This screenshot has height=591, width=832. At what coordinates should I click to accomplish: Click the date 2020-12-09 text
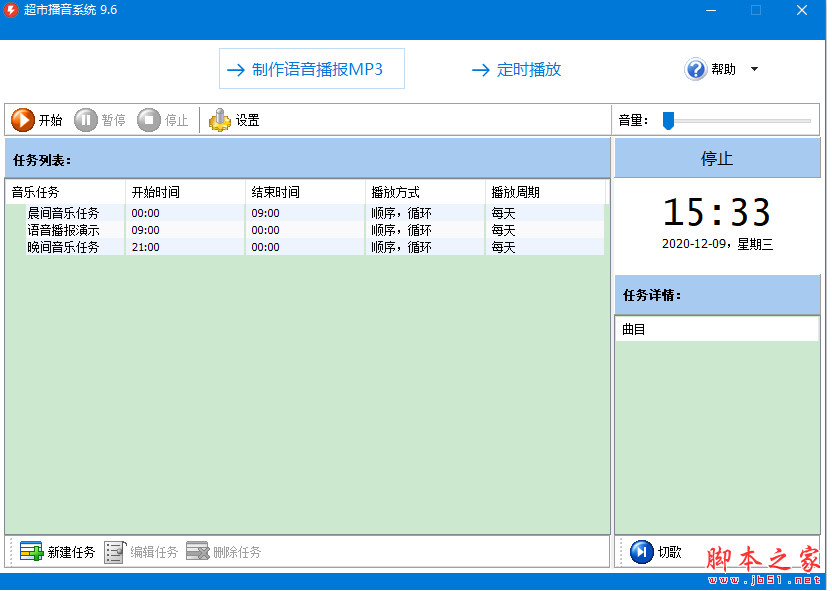pyautogui.click(x=694, y=244)
